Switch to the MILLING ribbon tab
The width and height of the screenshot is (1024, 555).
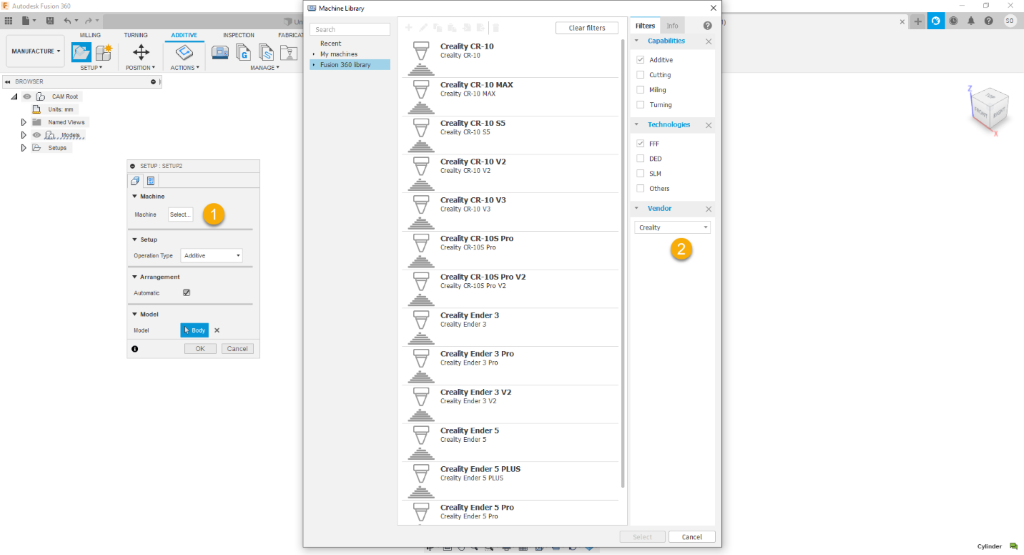pos(90,35)
